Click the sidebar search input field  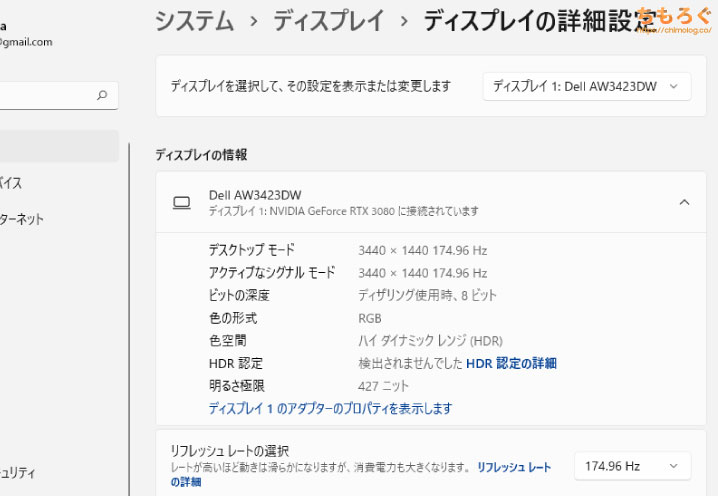click(x=57, y=95)
